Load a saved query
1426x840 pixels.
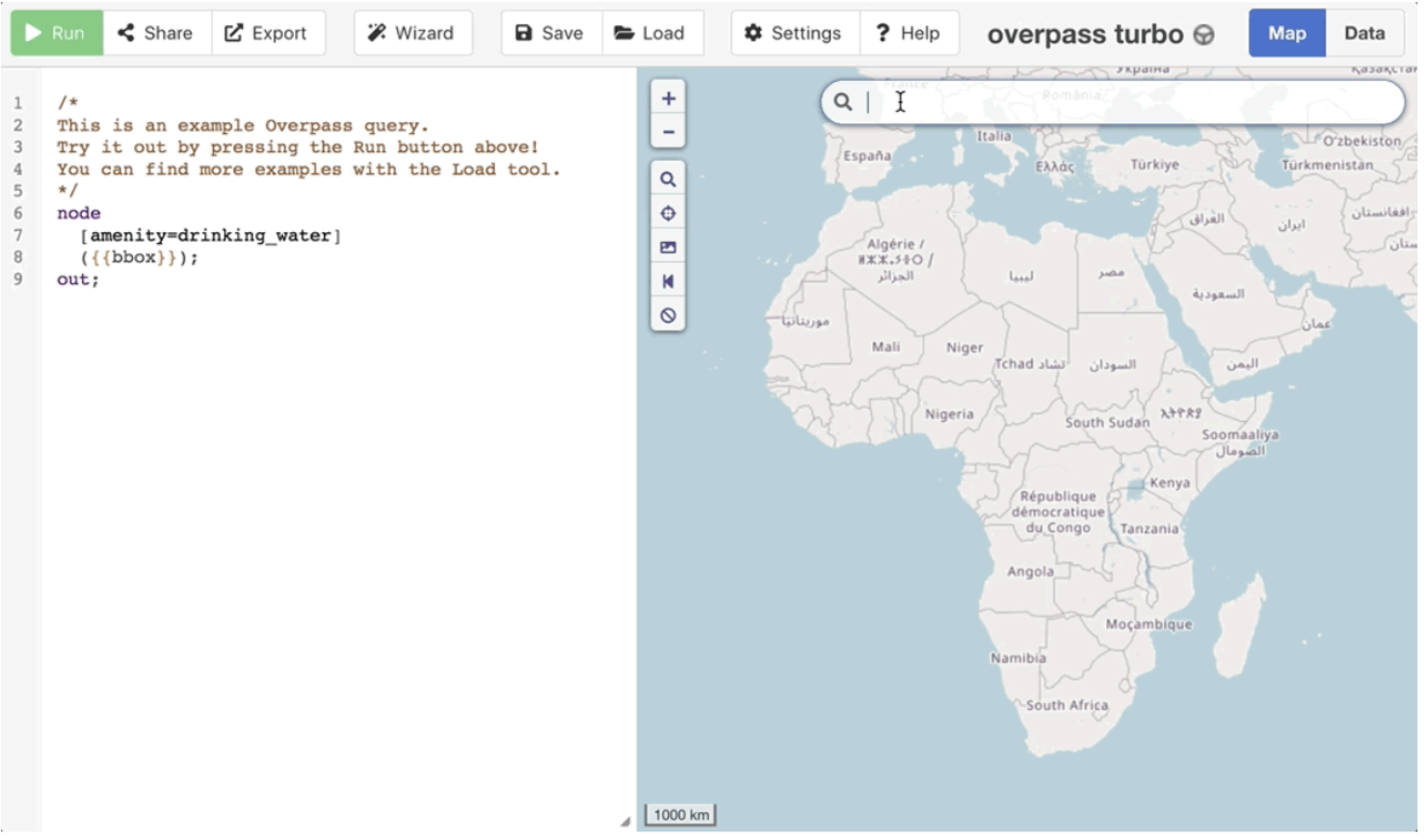coord(652,33)
